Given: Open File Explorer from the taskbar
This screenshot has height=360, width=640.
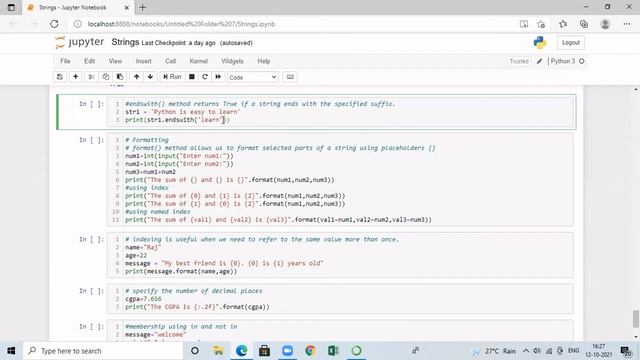Looking at the screenshot, I should pyautogui.click(x=218, y=351).
